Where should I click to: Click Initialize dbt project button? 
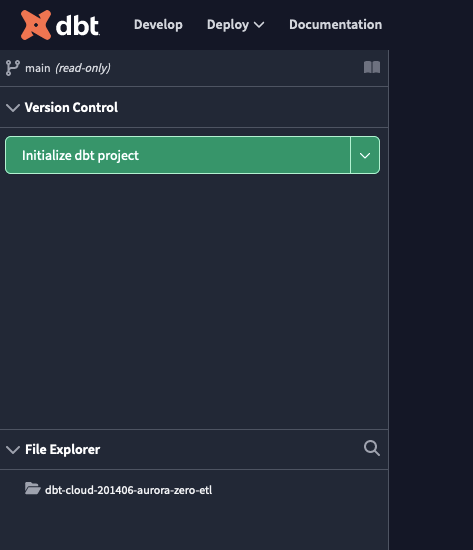coord(178,155)
